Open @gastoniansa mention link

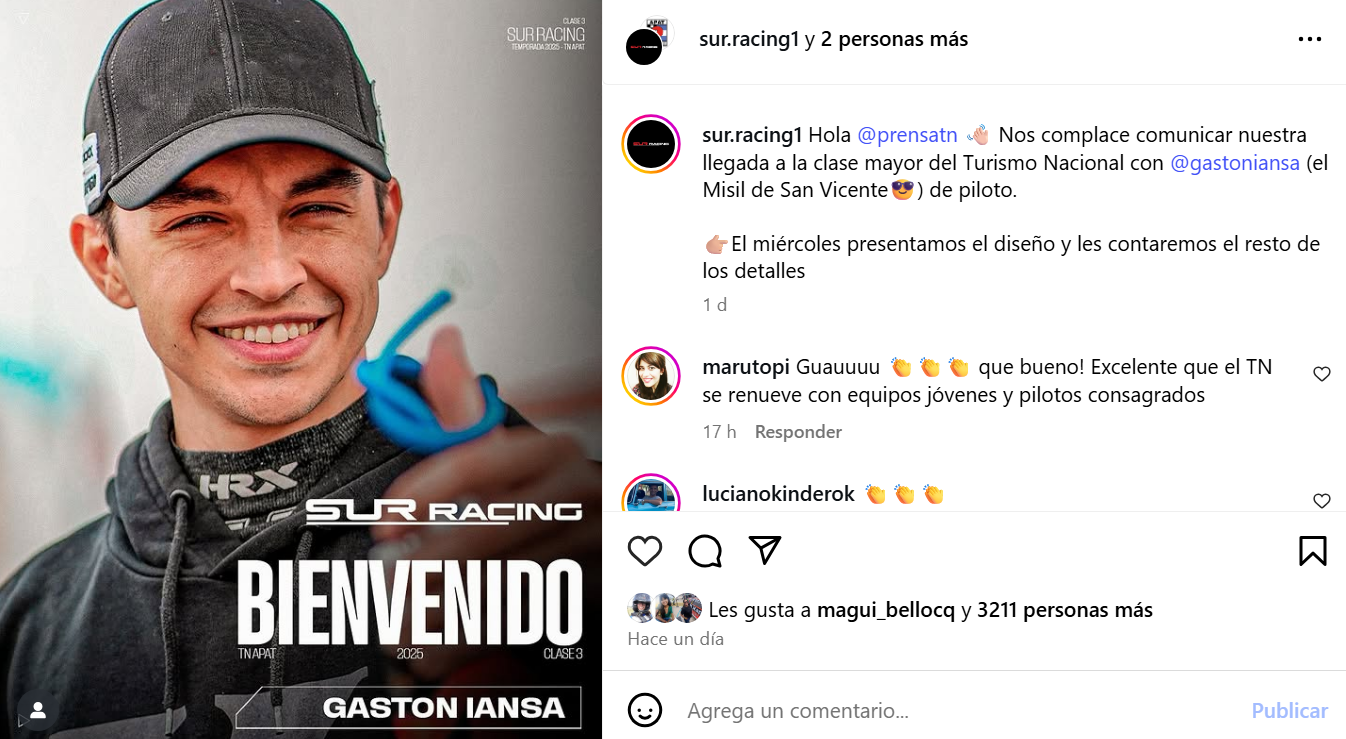1235,162
